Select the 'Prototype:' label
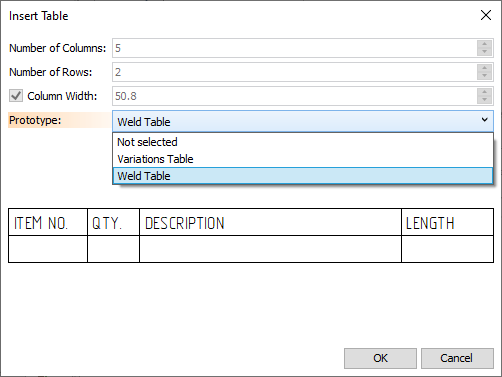Screen dimensions: 502x377 (x=35, y=120)
